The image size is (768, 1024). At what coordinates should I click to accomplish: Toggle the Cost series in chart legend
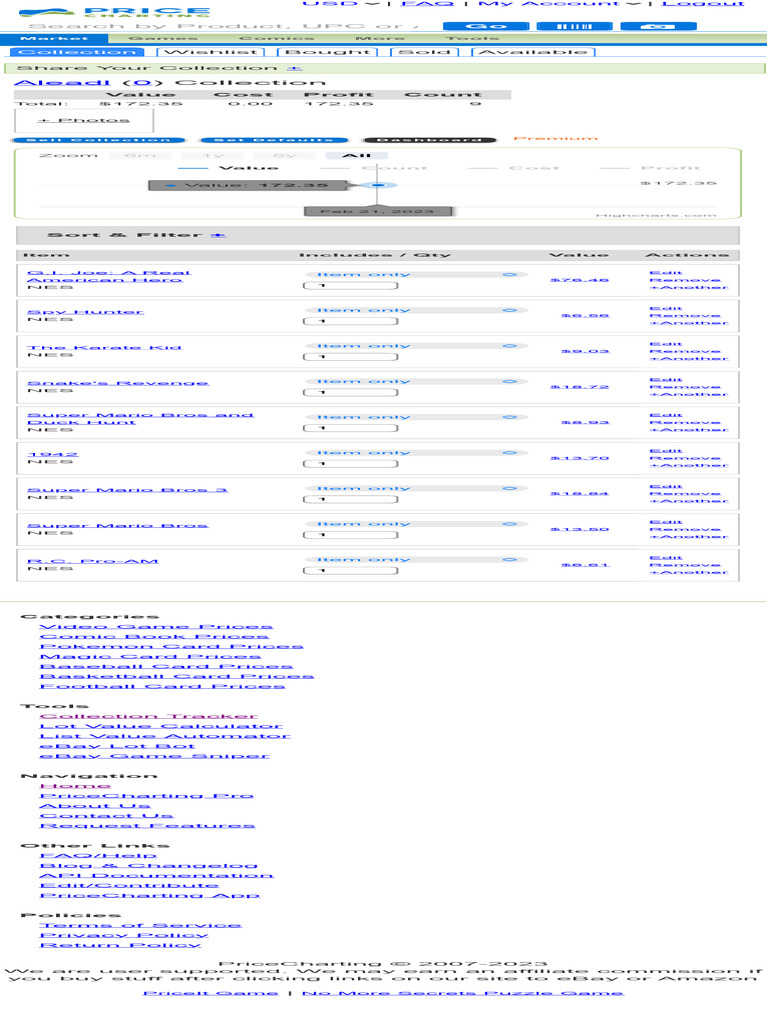click(x=514, y=168)
